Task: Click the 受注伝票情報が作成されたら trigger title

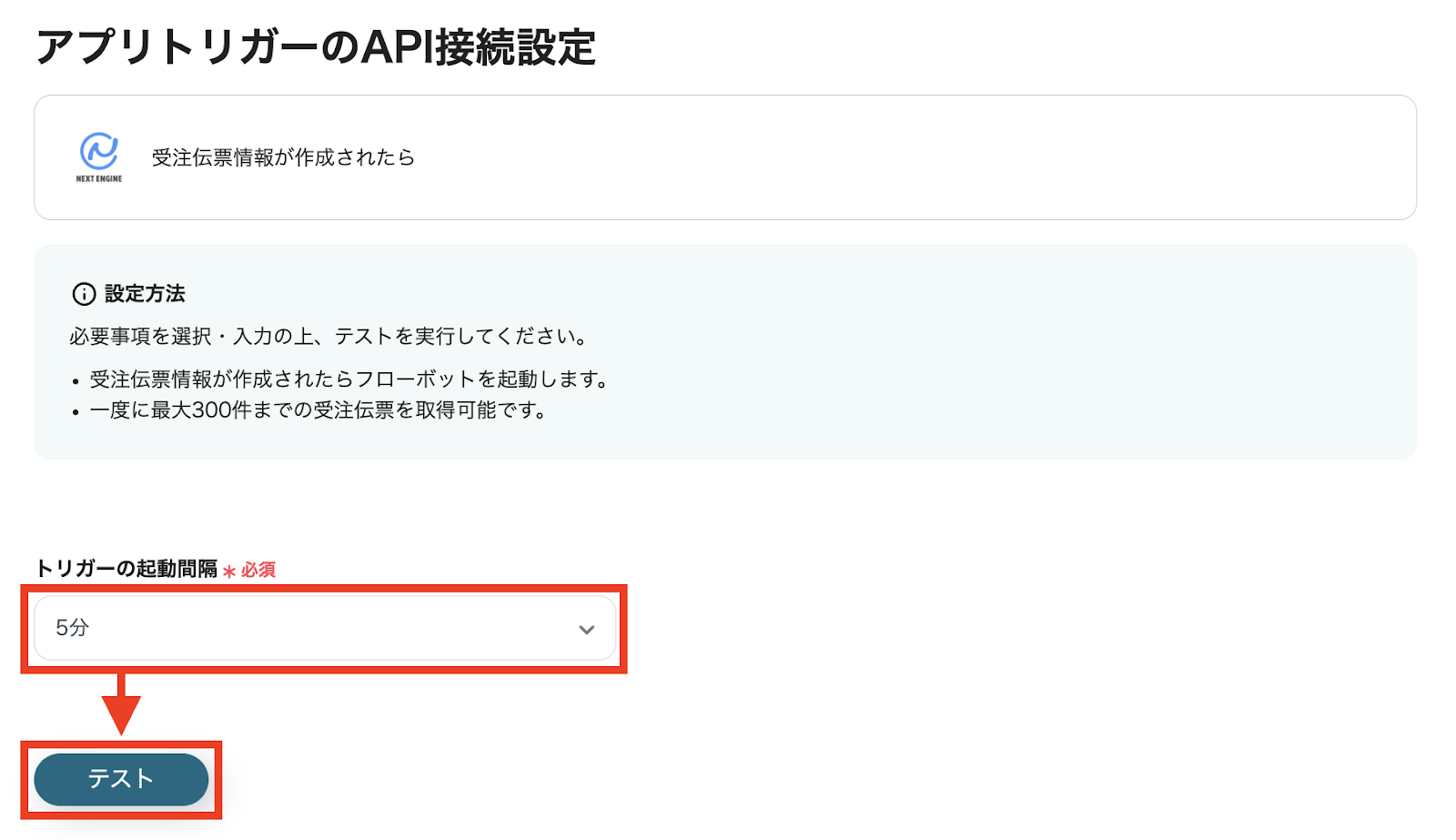Action: click(x=283, y=157)
